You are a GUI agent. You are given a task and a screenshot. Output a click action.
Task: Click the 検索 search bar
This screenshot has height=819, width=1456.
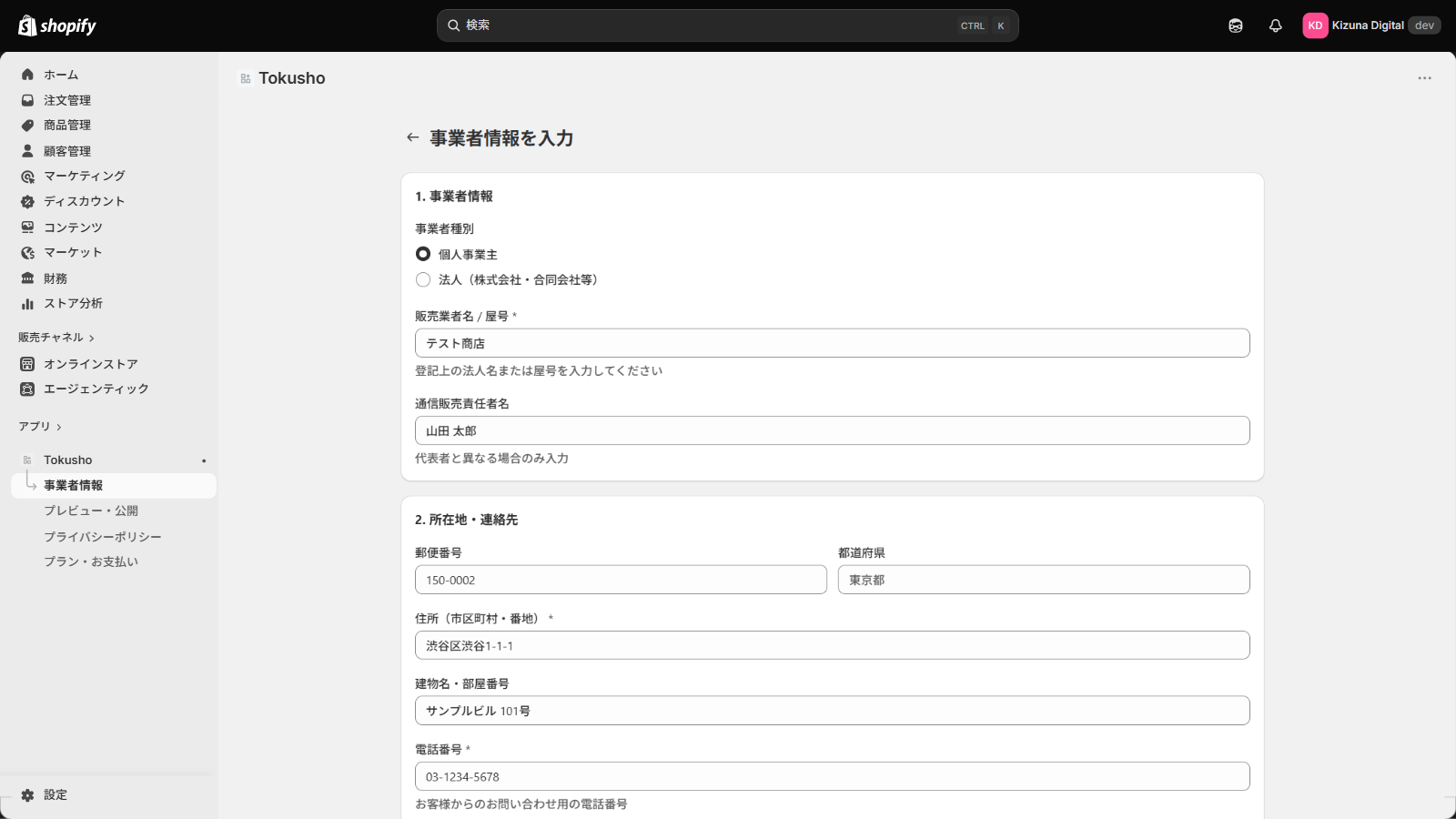point(727,25)
